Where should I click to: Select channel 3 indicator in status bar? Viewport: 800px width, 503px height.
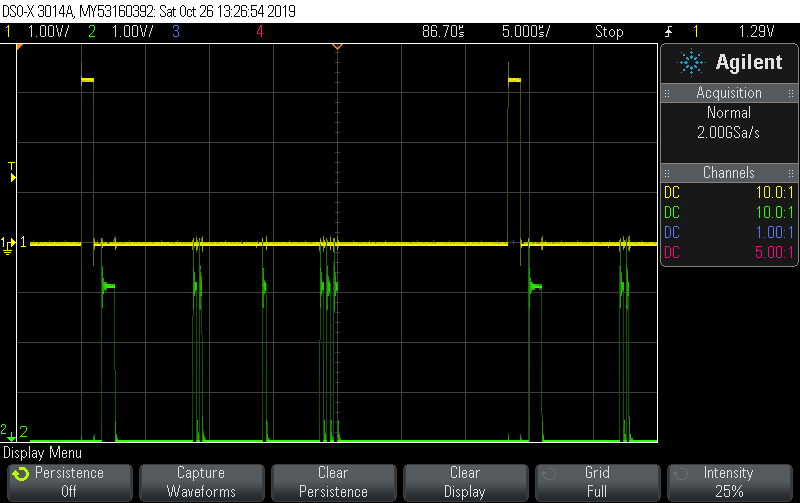coord(176,32)
